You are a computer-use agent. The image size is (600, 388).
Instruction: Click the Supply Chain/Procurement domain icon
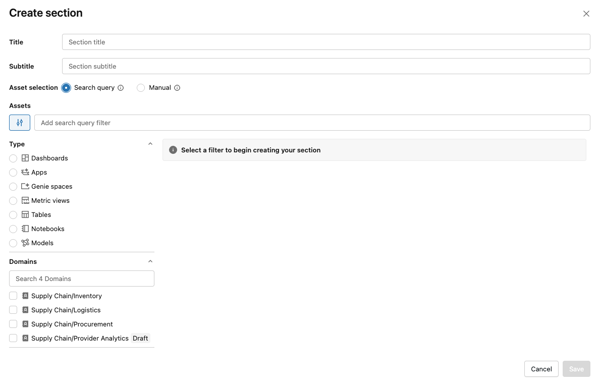25,324
